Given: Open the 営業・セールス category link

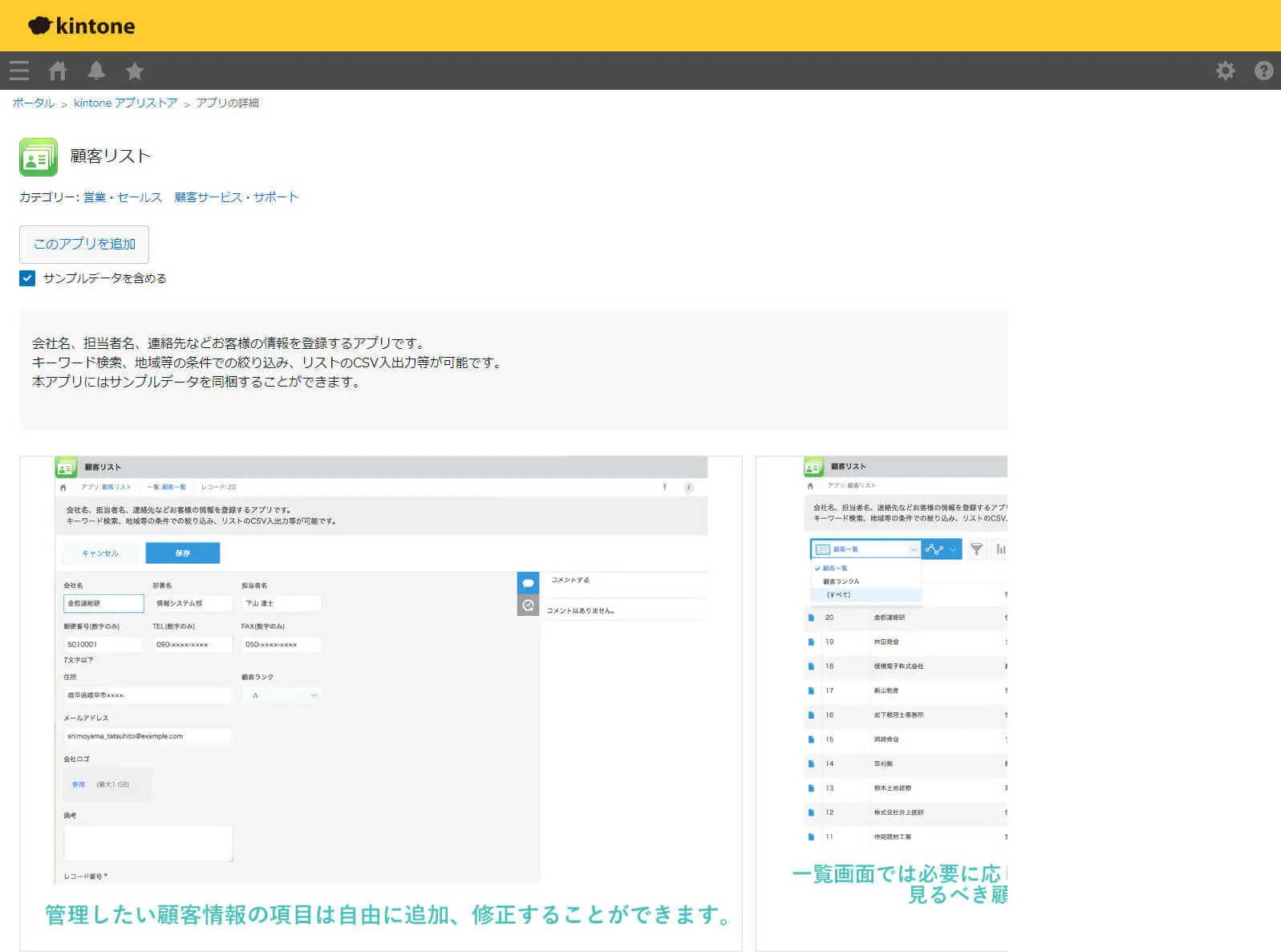Looking at the screenshot, I should tap(123, 197).
